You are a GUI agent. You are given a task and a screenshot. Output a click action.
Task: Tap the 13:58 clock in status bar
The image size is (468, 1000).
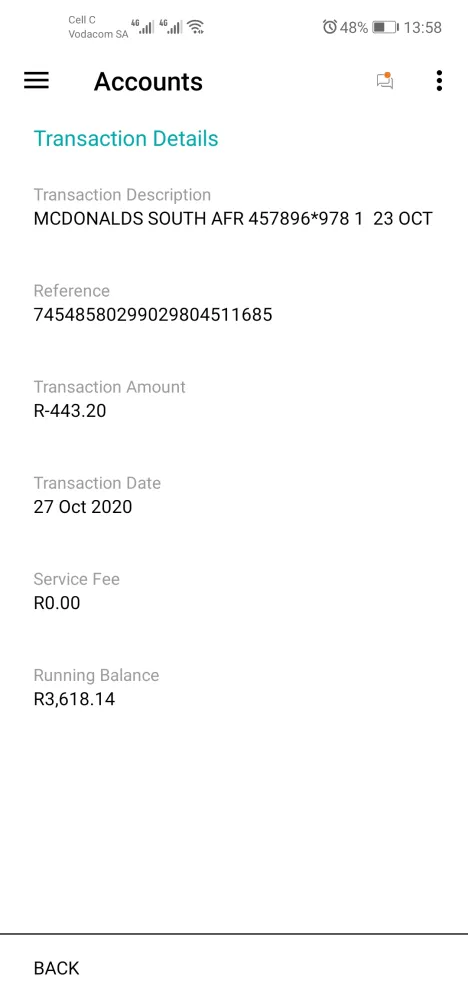[x=423, y=27]
